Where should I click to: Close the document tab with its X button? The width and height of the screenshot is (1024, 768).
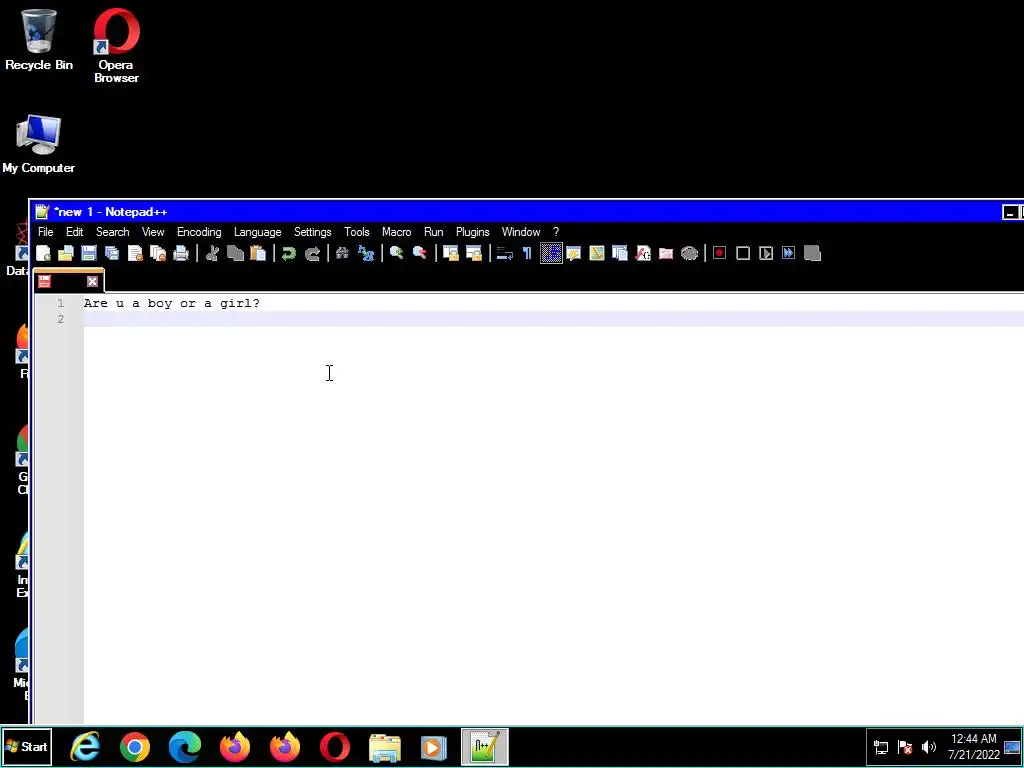92,281
